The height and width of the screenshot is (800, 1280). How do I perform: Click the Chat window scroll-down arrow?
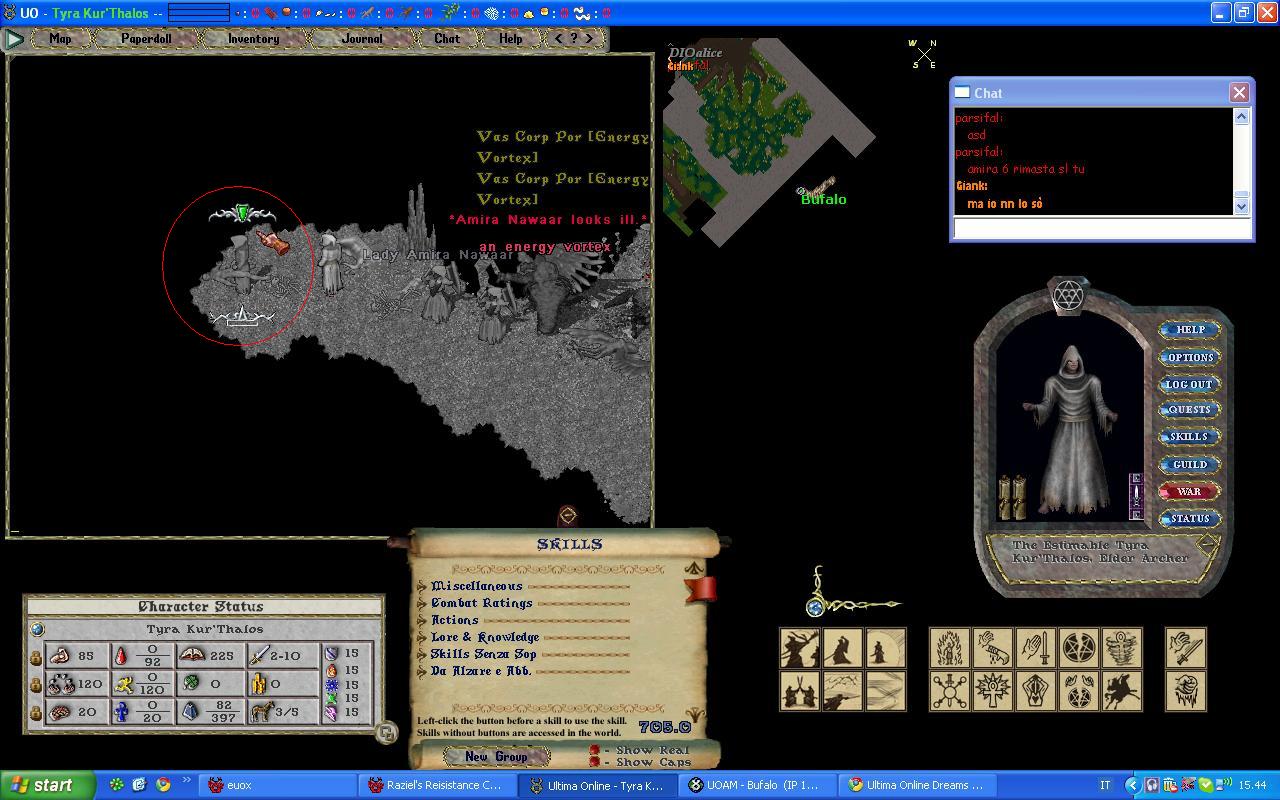[x=1242, y=206]
